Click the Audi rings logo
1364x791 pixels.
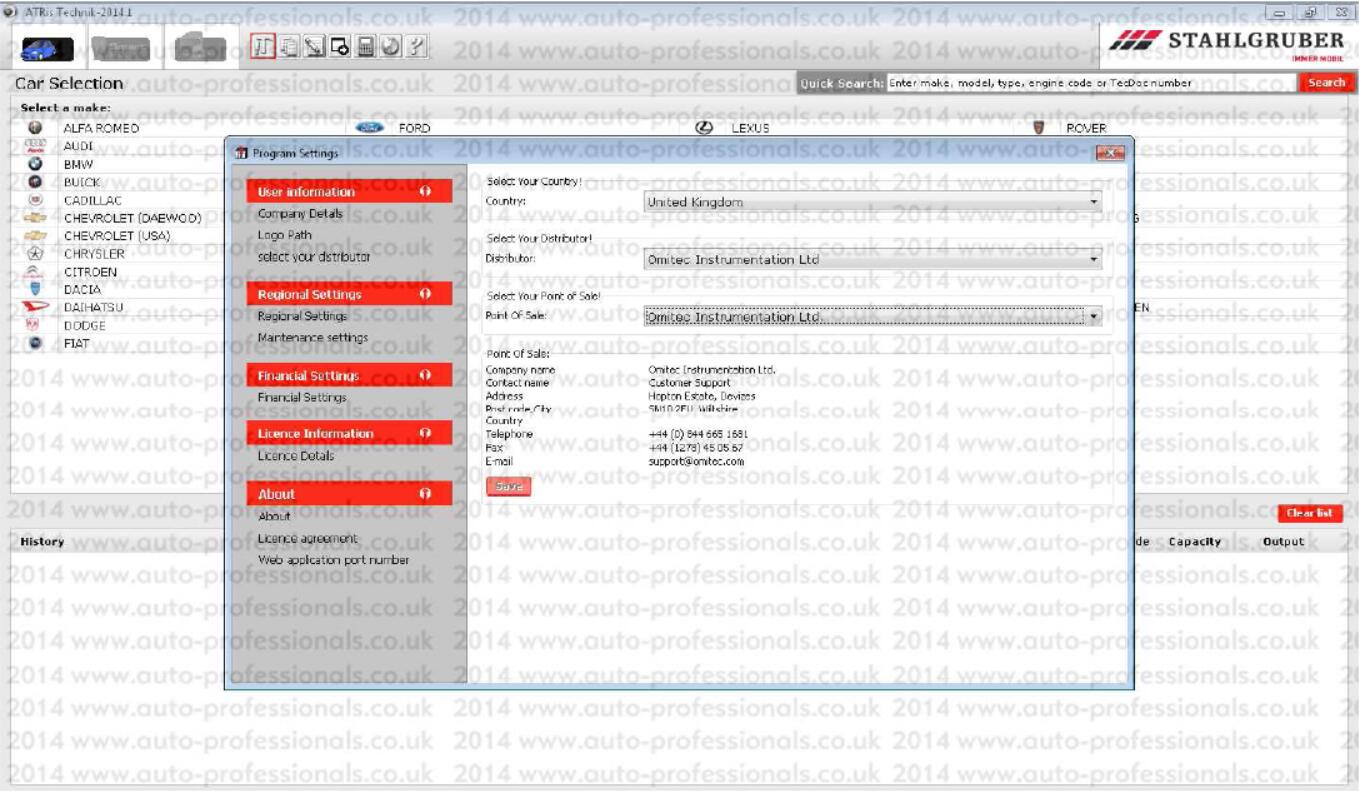click(x=35, y=146)
